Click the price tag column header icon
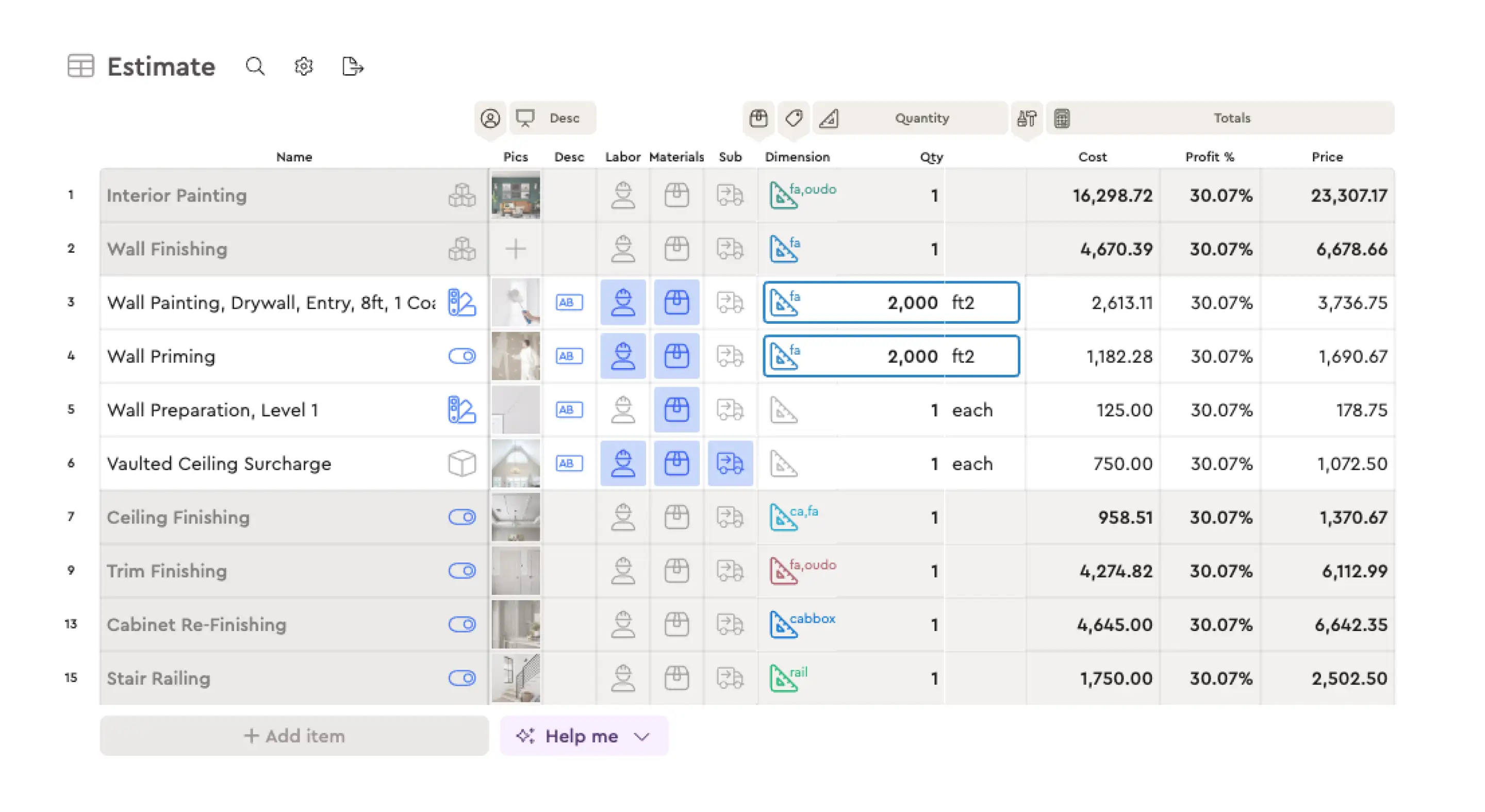 pyautogui.click(x=793, y=118)
